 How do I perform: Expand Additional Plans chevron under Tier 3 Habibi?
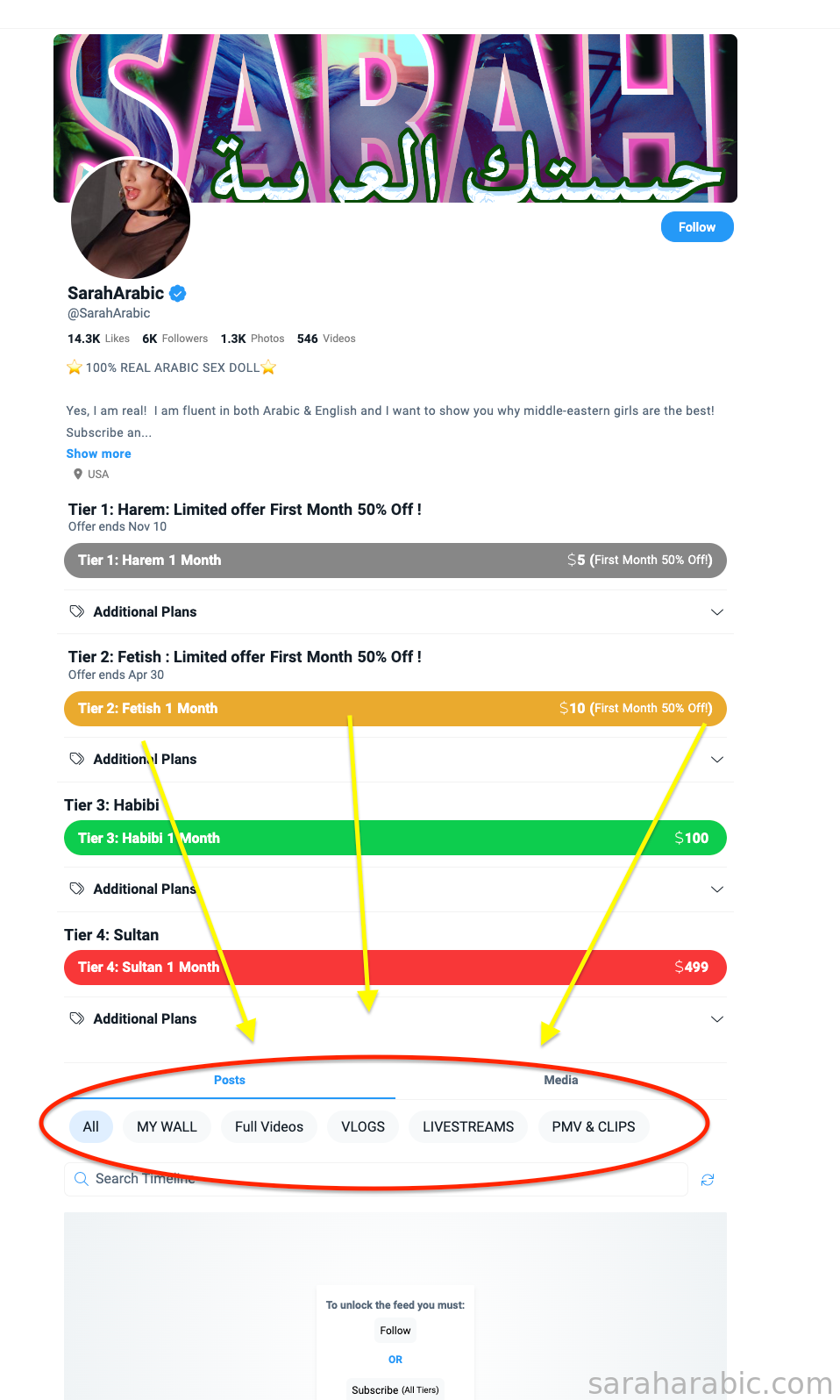717,889
